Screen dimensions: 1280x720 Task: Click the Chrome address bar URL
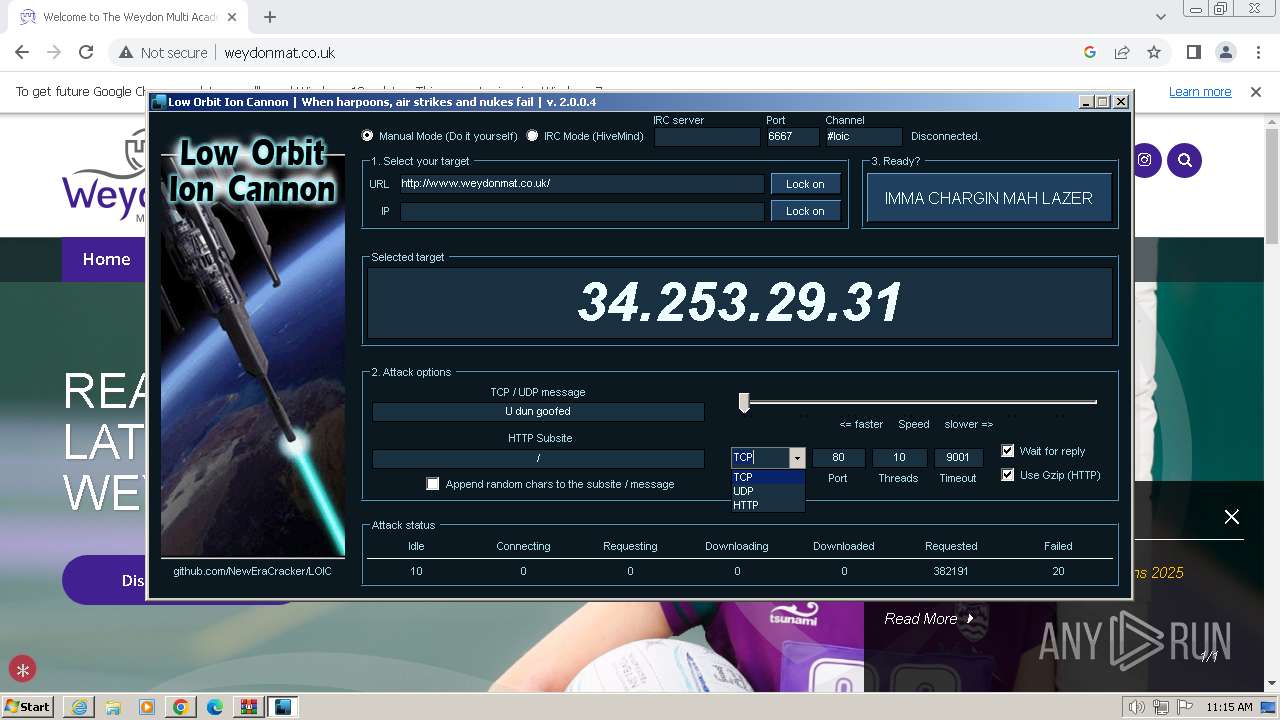pyautogui.click(x=279, y=52)
